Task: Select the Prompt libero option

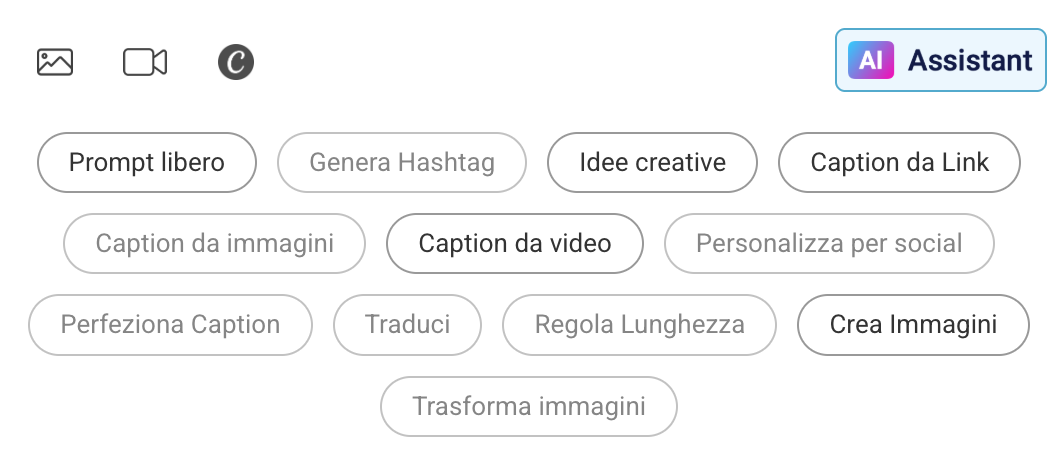Action: (147, 162)
